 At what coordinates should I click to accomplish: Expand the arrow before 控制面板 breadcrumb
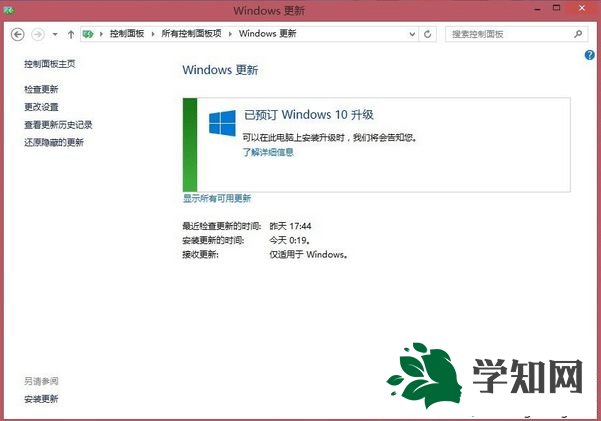[x=101, y=34]
